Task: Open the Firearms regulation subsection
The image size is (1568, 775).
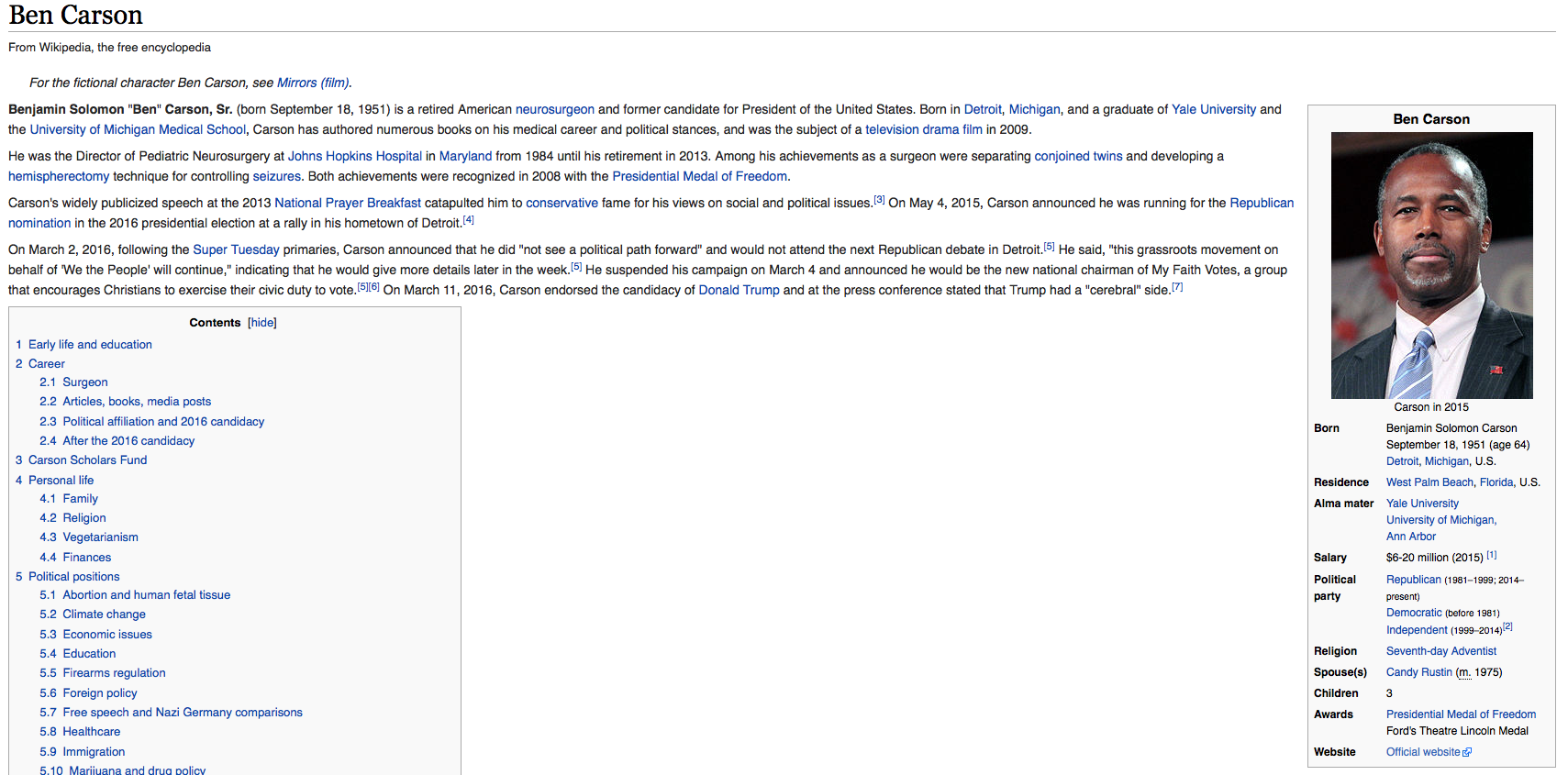Action: [x=114, y=673]
